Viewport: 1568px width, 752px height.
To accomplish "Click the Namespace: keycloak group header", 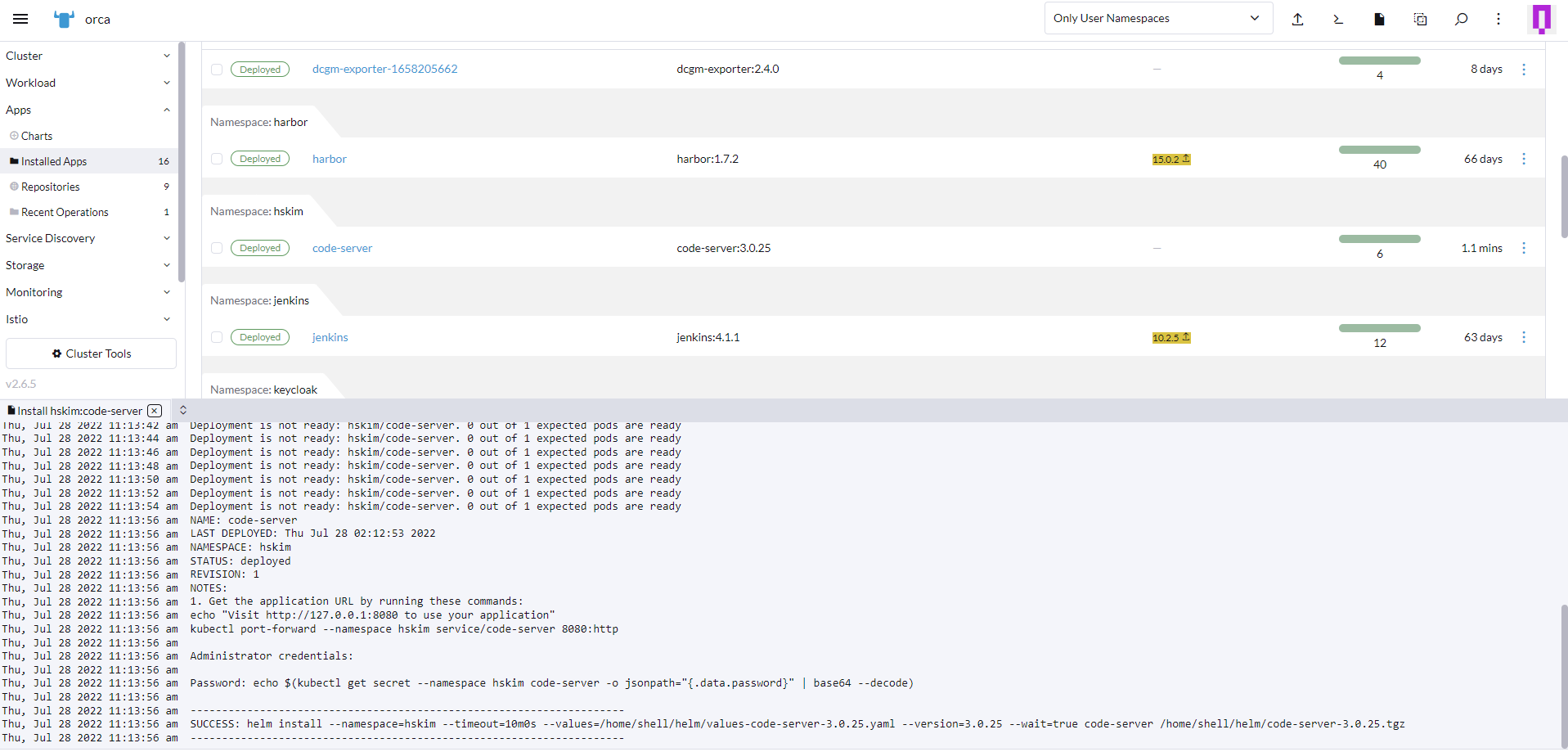I will pyautogui.click(x=263, y=390).
